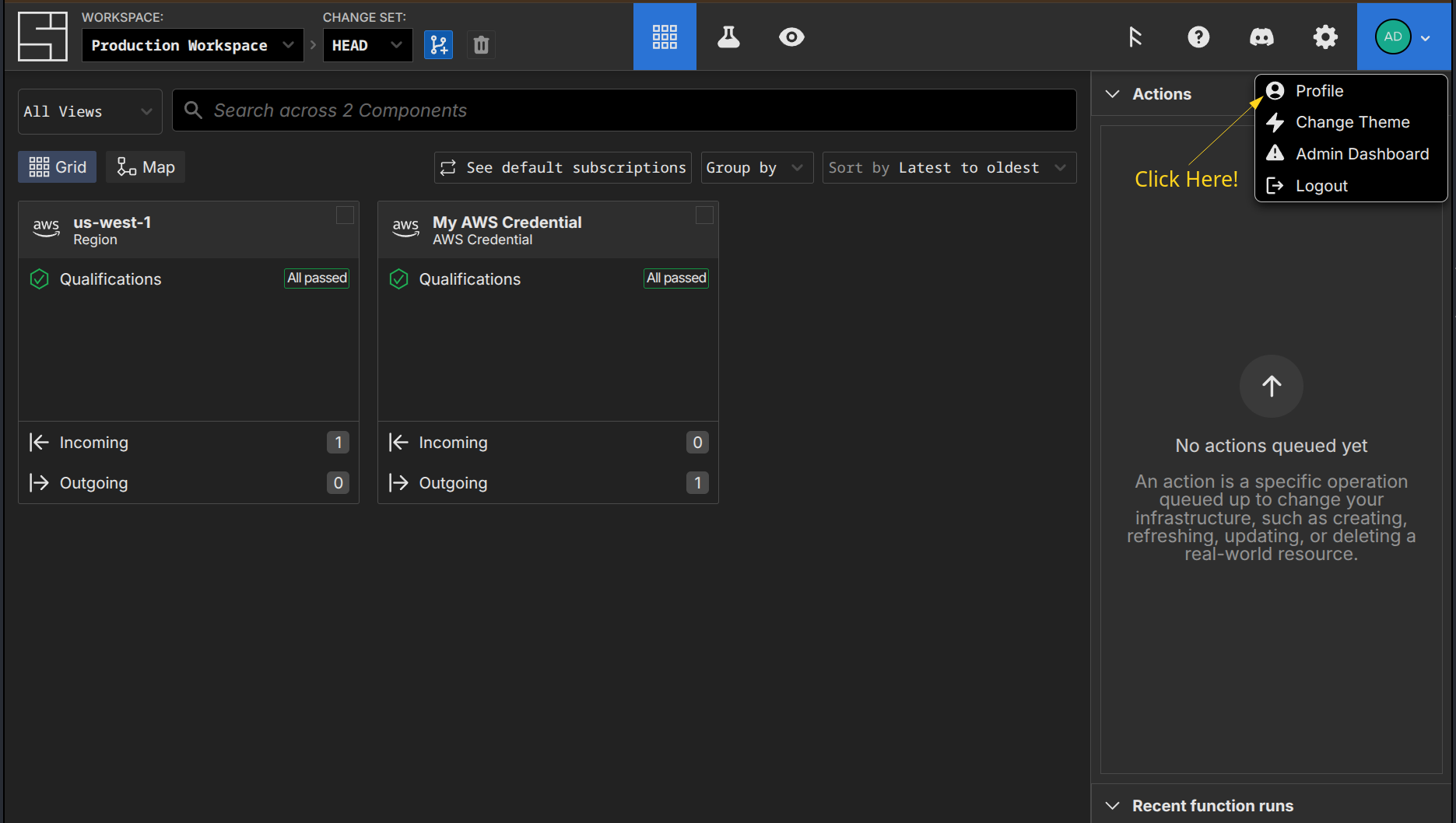Expand the Group by dropdown
The width and height of the screenshot is (1456, 823).
756,168
